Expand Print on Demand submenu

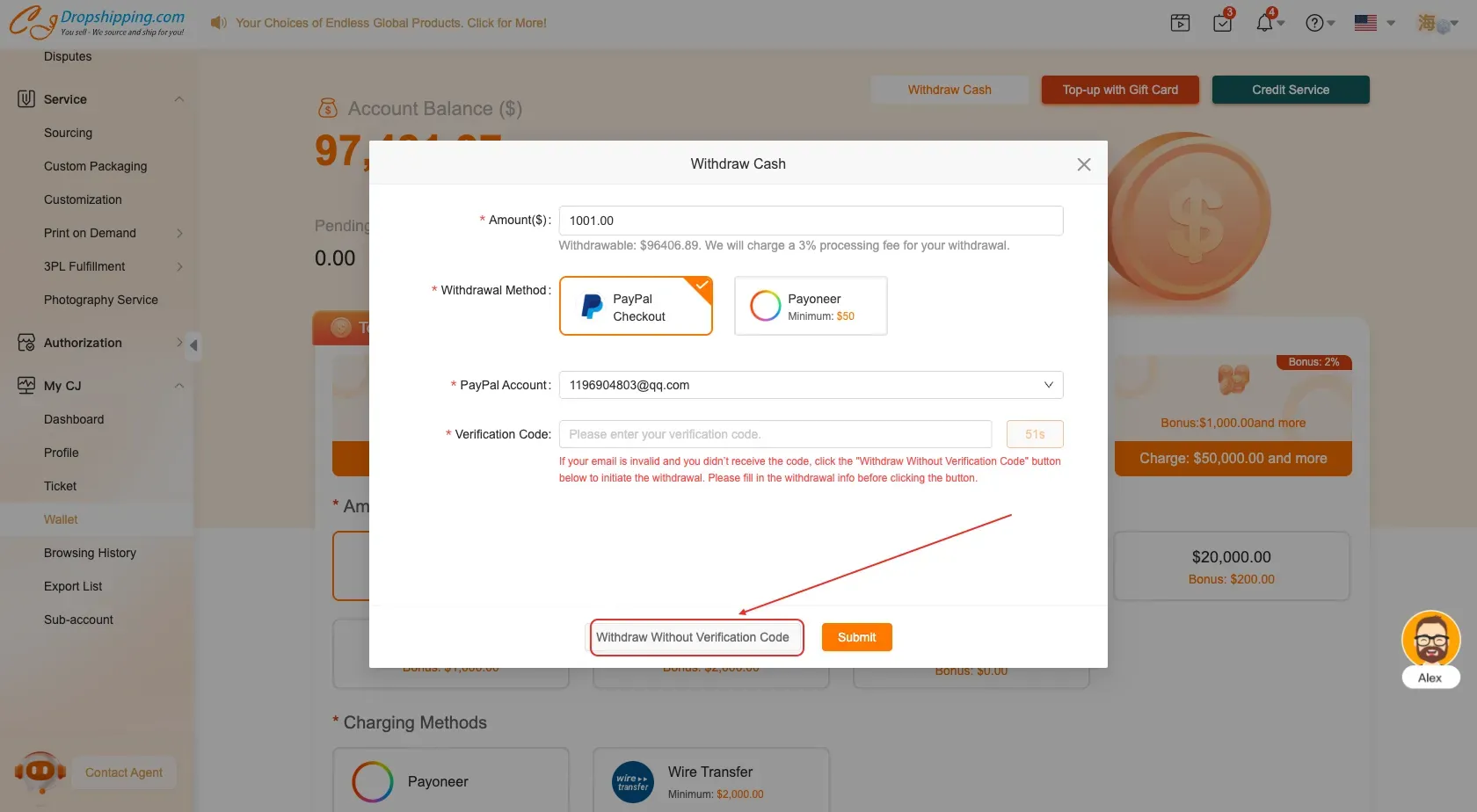pos(179,233)
